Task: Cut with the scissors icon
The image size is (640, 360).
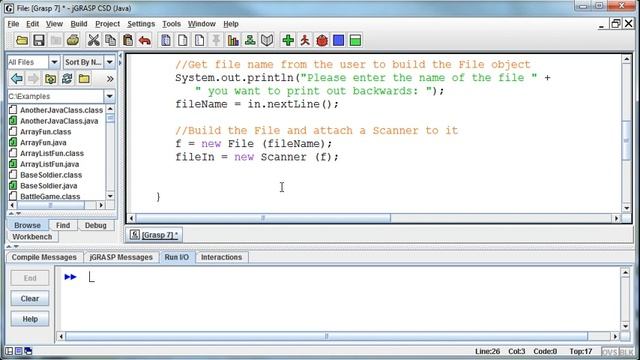Action: [93, 40]
